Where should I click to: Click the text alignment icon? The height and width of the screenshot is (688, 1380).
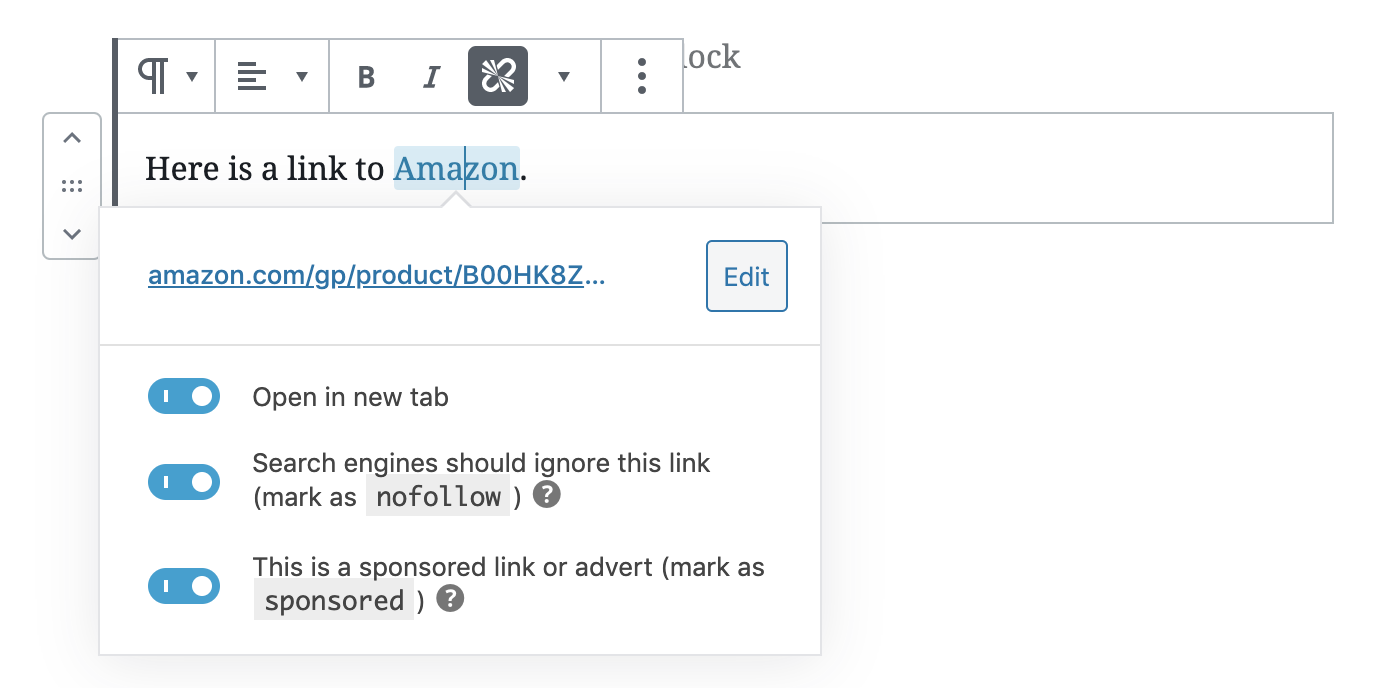(x=252, y=77)
